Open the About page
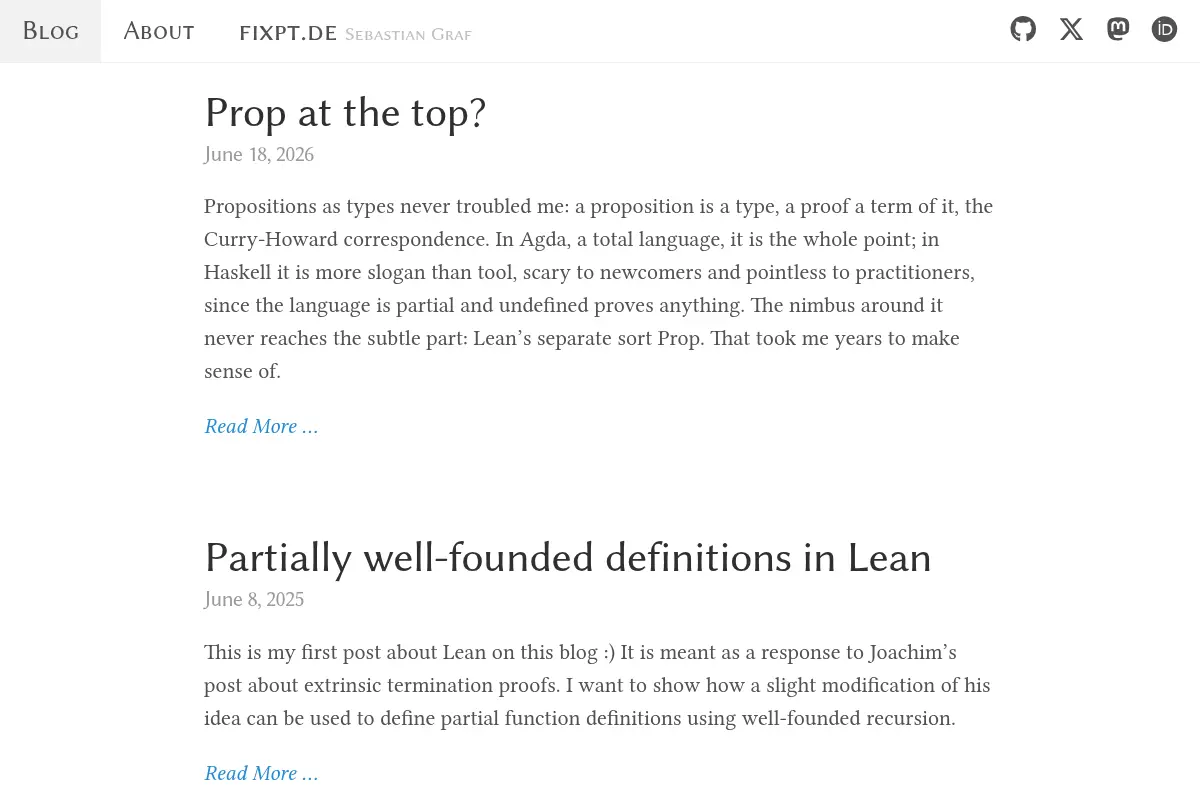 tap(159, 31)
